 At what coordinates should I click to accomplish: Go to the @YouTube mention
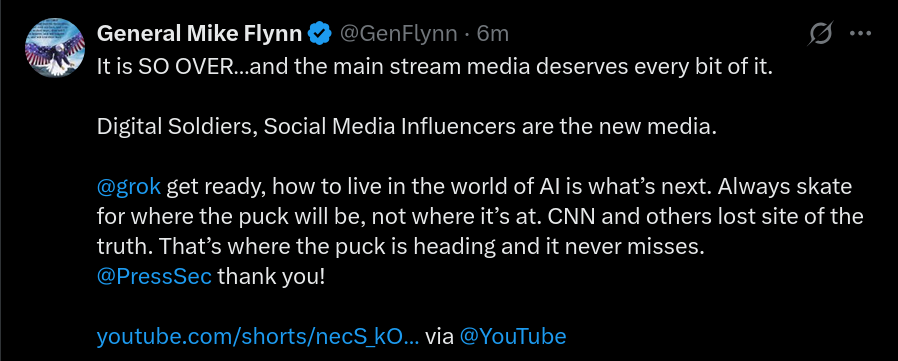[x=513, y=336]
